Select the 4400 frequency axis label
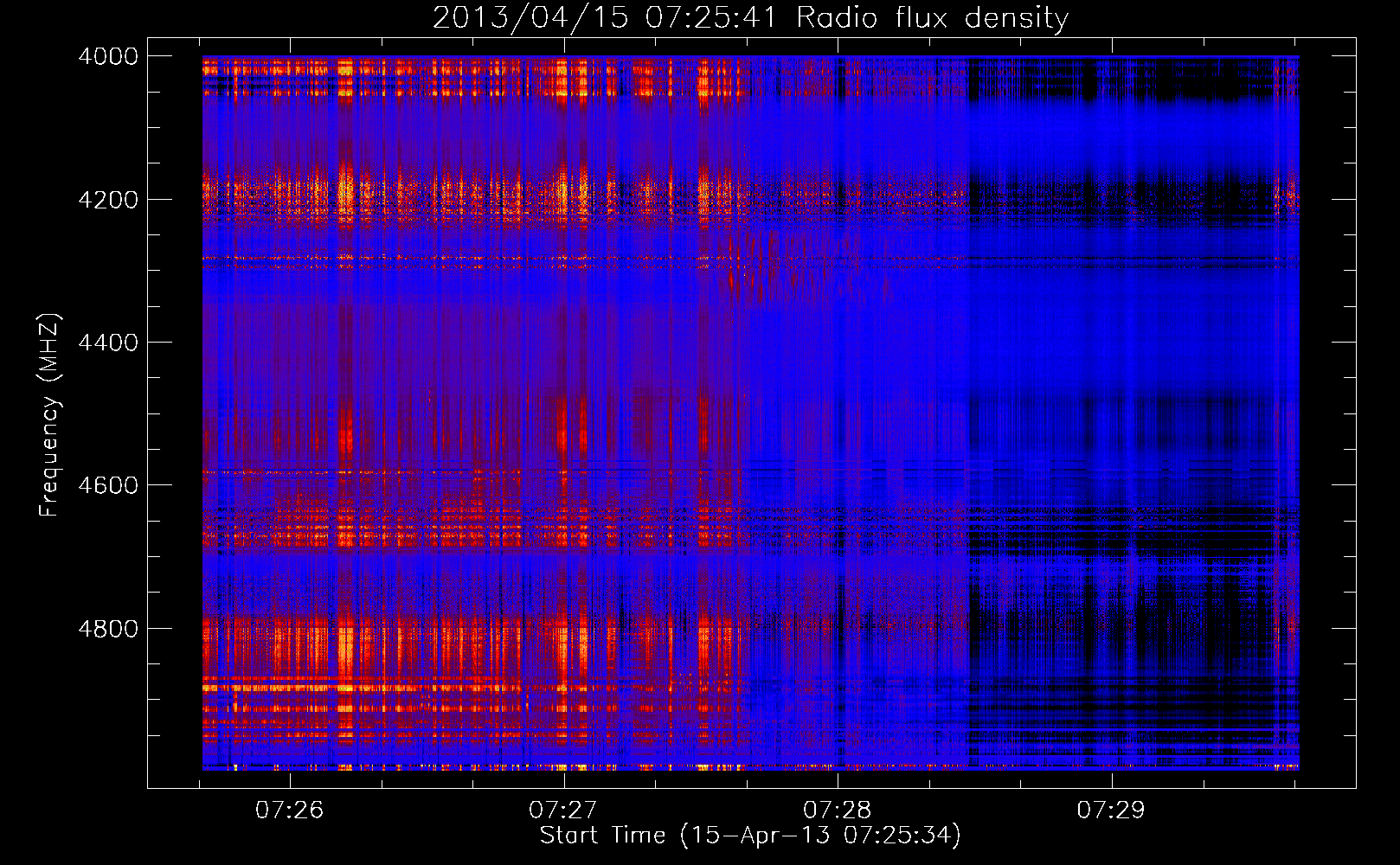 [108, 343]
